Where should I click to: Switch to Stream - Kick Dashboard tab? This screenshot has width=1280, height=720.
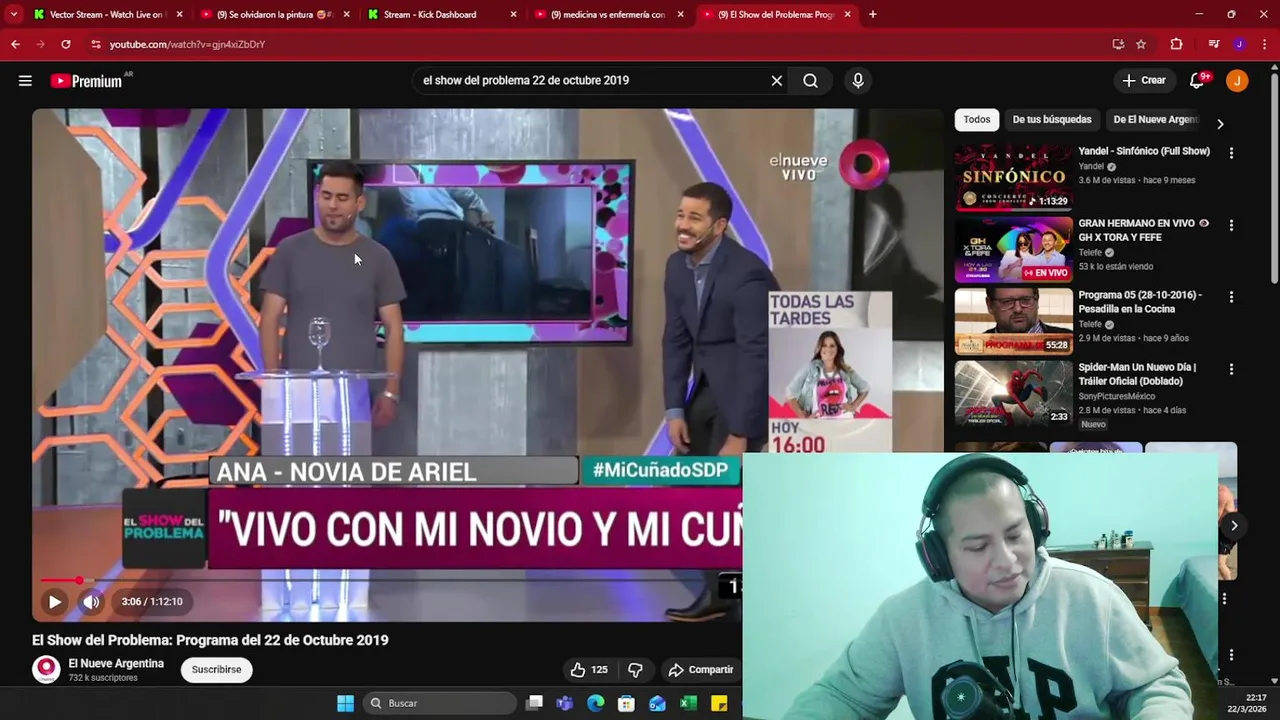[x=440, y=15]
